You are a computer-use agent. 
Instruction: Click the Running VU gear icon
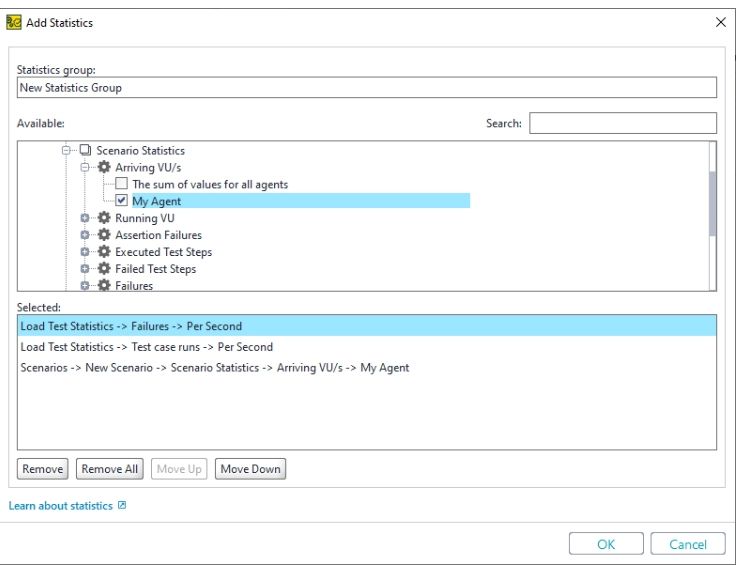(104, 218)
